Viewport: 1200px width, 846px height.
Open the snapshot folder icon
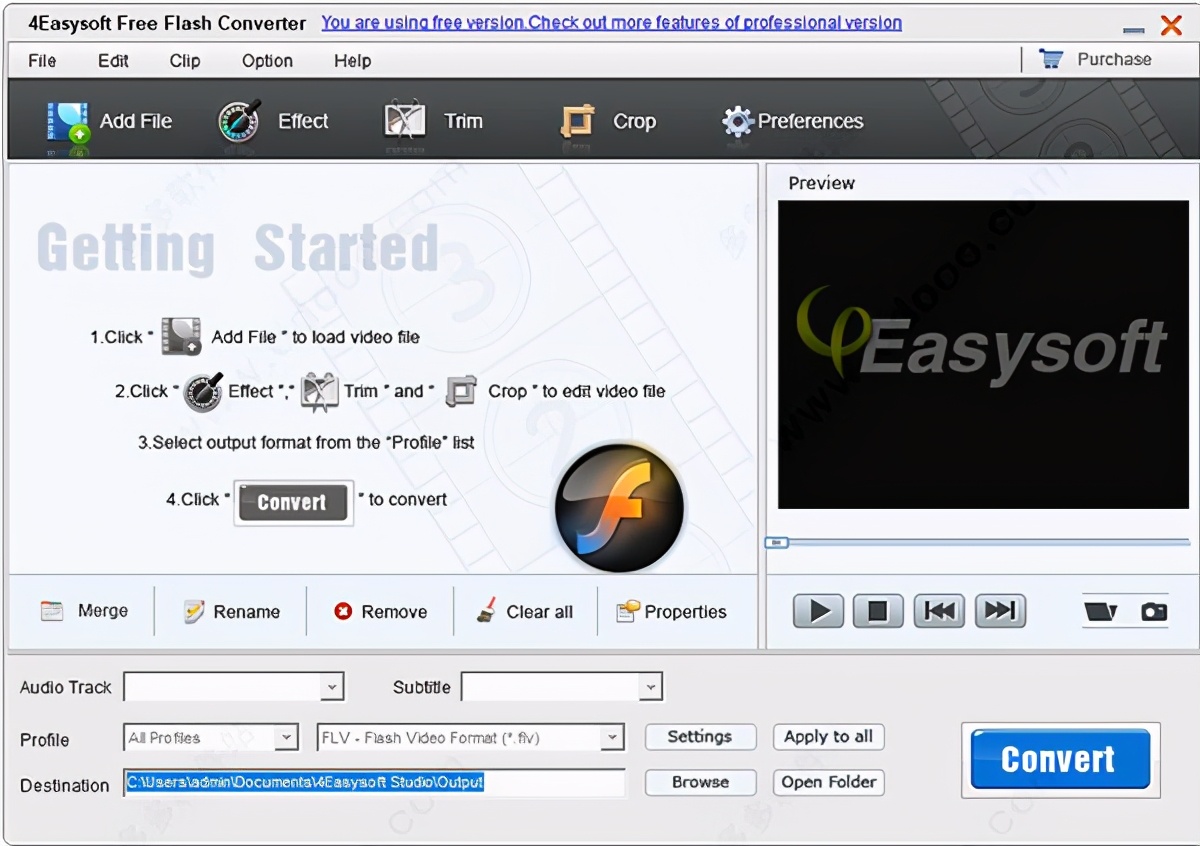coord(1100,611)
